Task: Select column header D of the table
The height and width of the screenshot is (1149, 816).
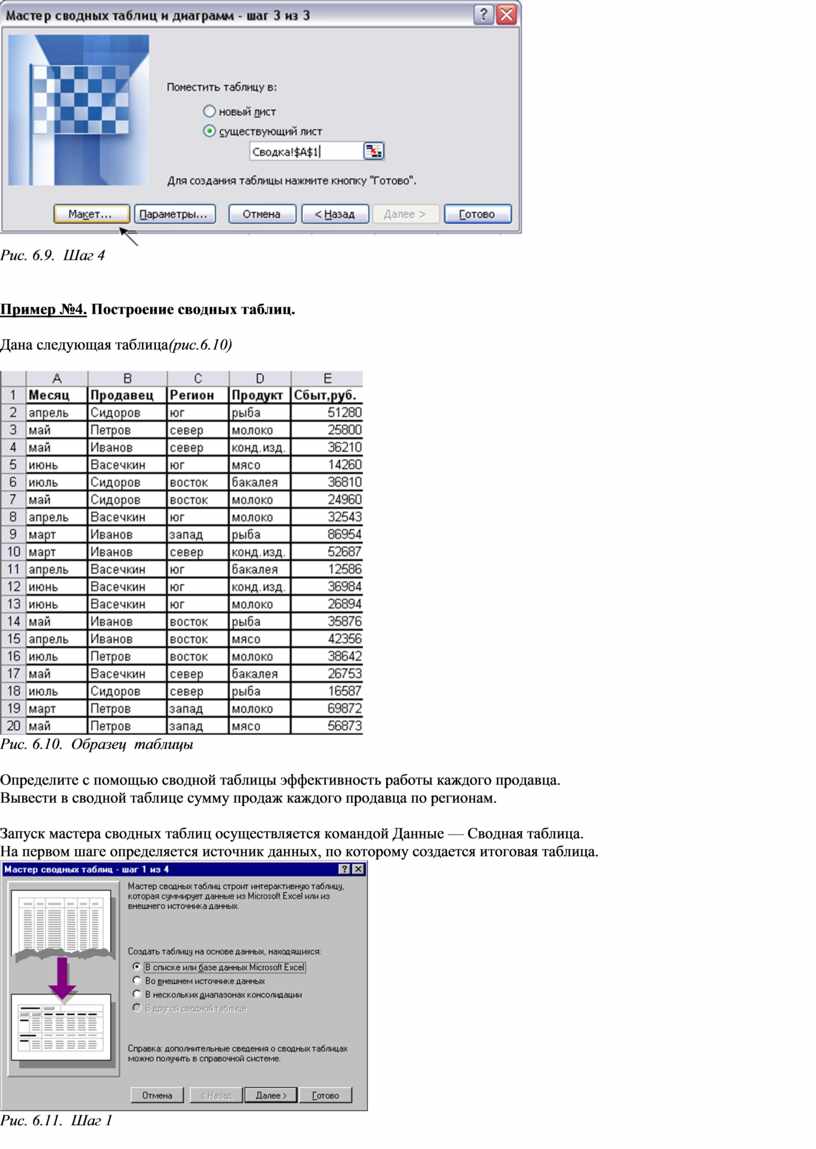Action: click(260, 379)
